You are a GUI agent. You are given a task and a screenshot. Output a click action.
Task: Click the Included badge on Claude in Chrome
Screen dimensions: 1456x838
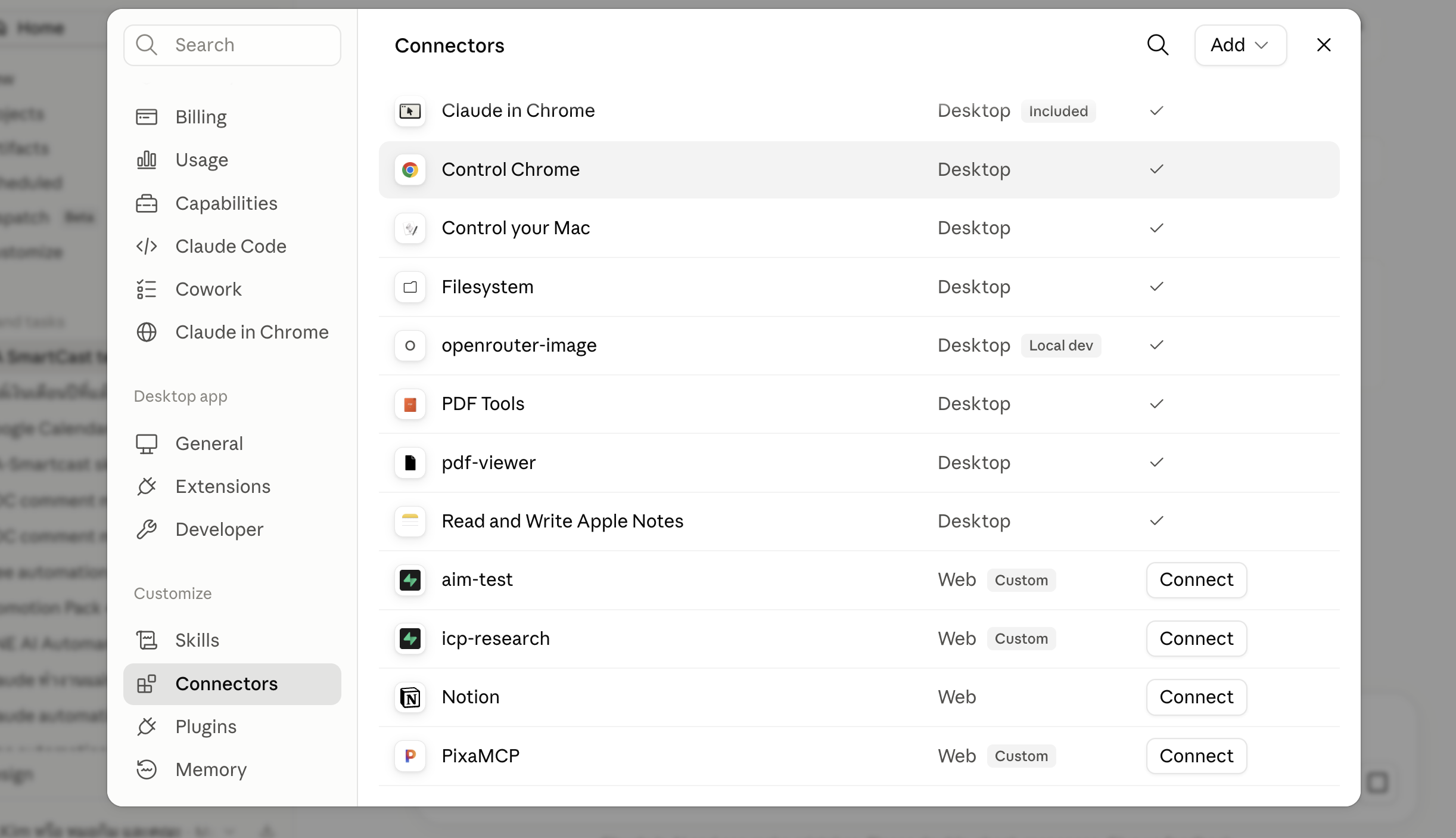click(1058, 111)
